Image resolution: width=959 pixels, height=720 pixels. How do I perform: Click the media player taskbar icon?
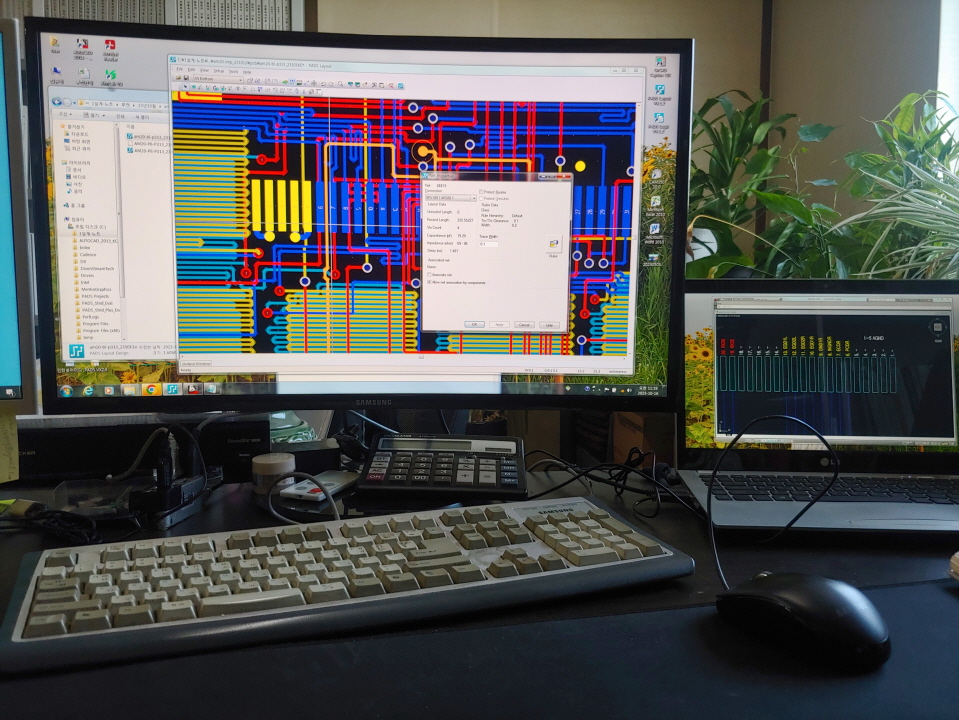(109, 390)
